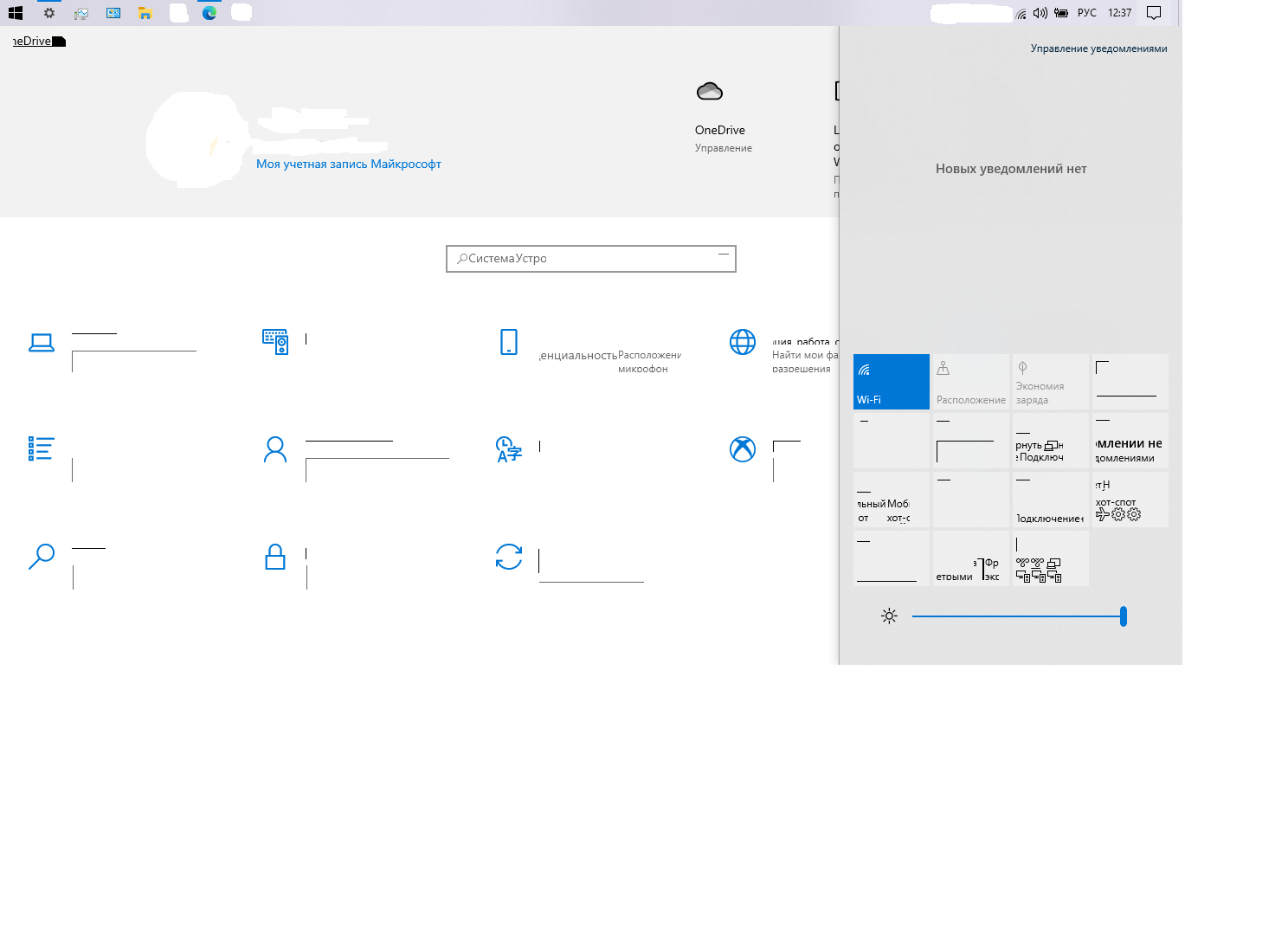Viewport: 1288px width, 935px height.
Task: Open Phone settings category icon
Action: click(x=509, y=342)
